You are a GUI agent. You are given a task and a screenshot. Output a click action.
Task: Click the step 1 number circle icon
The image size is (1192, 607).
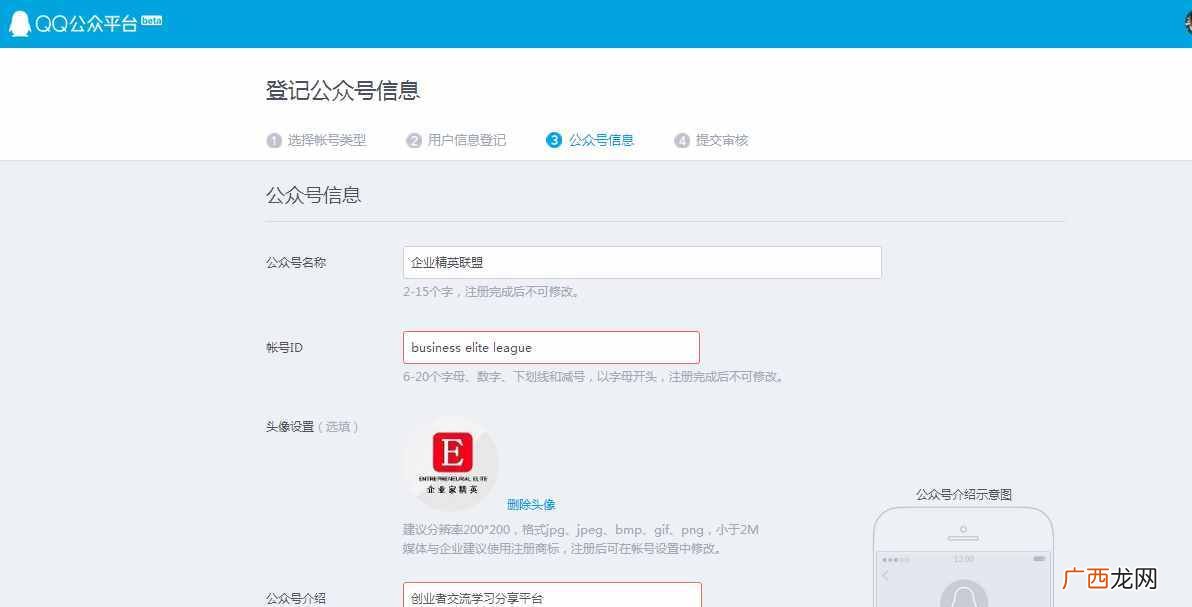(274, 141)
